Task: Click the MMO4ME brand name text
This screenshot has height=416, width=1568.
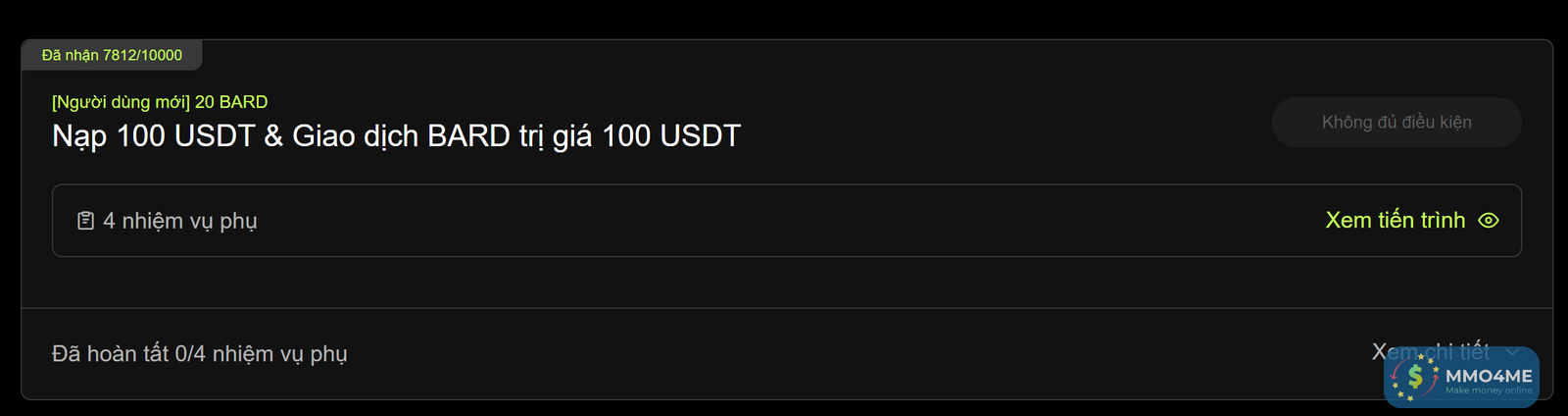Action: [x=1489, y=376]
